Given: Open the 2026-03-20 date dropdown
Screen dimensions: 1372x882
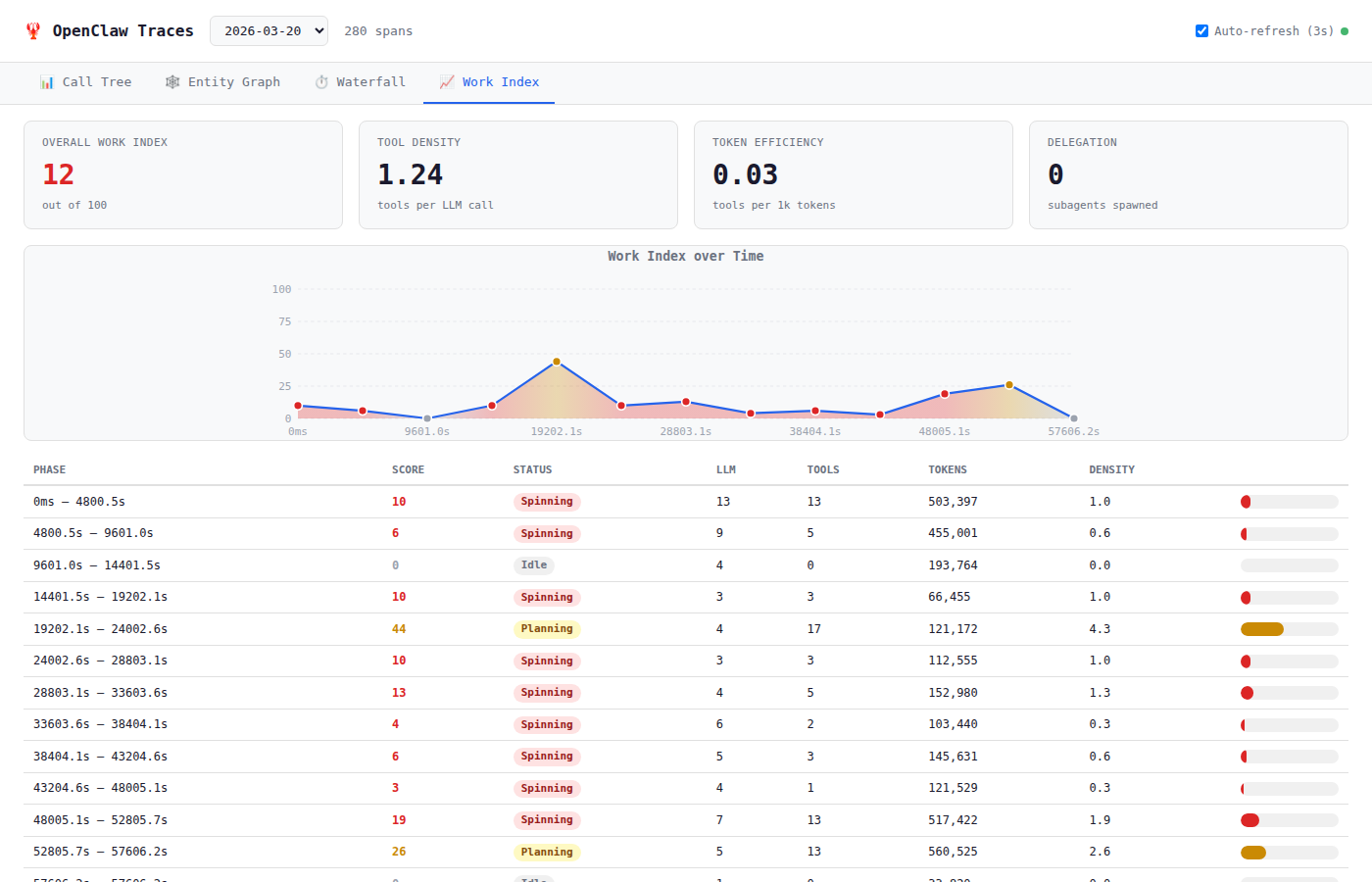Looking at the screenshot, I should (x=269, y=31).
